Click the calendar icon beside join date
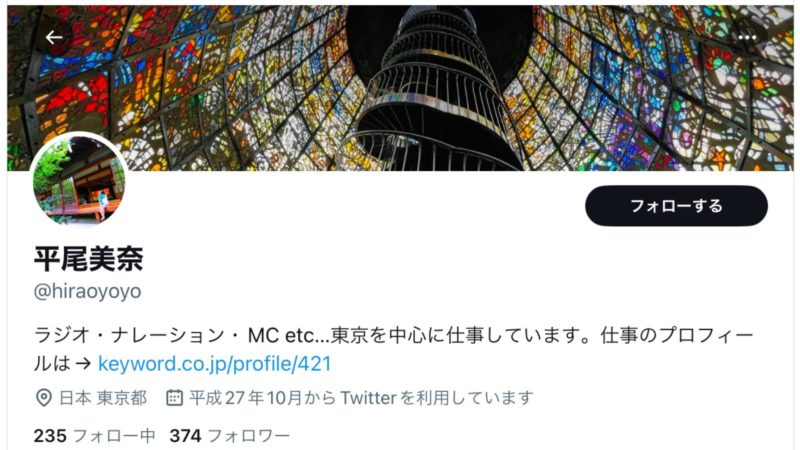The height and width of the screenshot is (450, 800). click(x=174, y=398)
